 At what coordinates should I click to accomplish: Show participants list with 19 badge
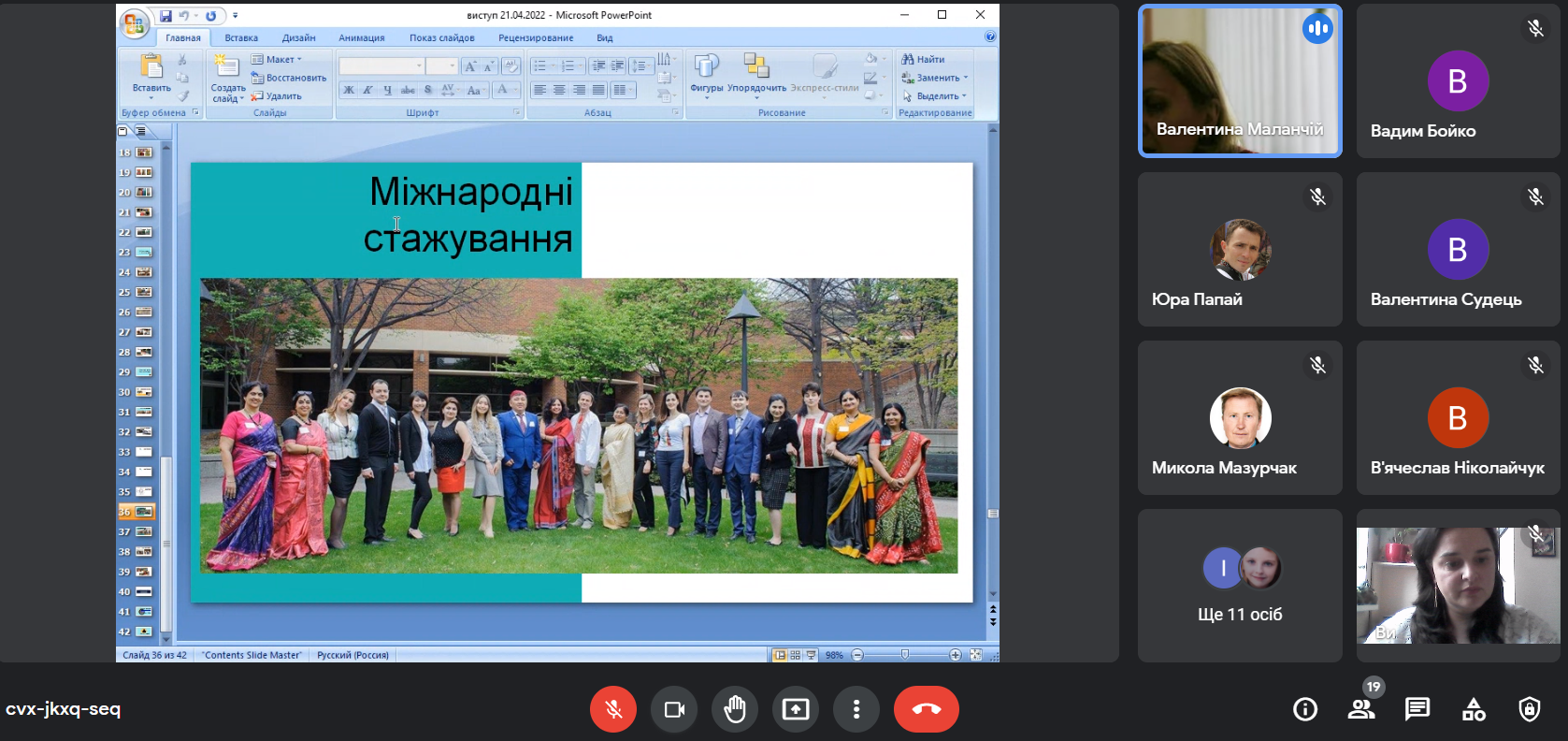1361,709
